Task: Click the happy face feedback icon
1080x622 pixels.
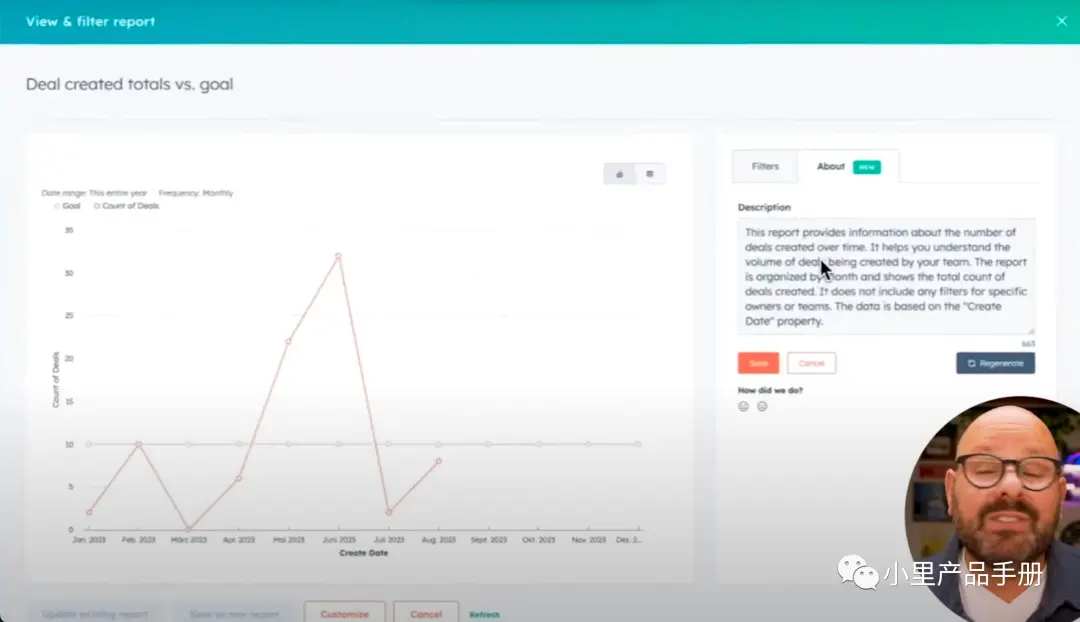Action: coord(743,406)
